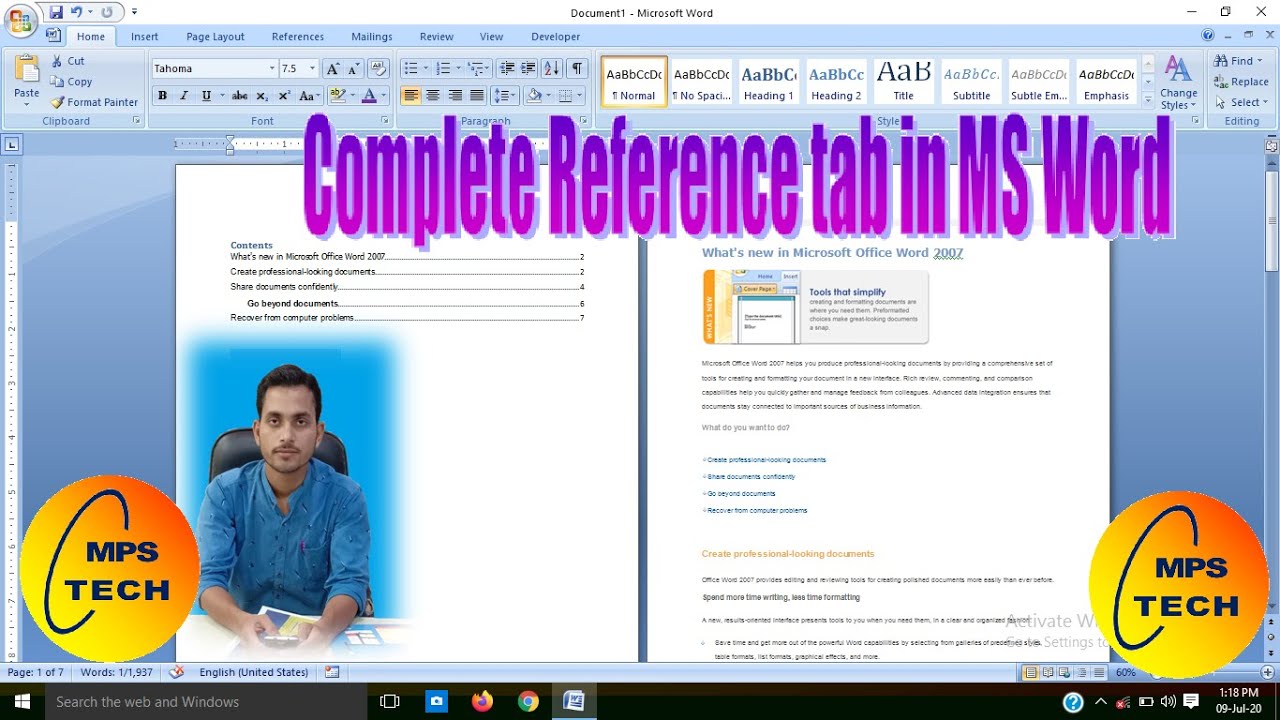
Task: Click the Change Styles icon
Action: click(x=1178, y=69)
